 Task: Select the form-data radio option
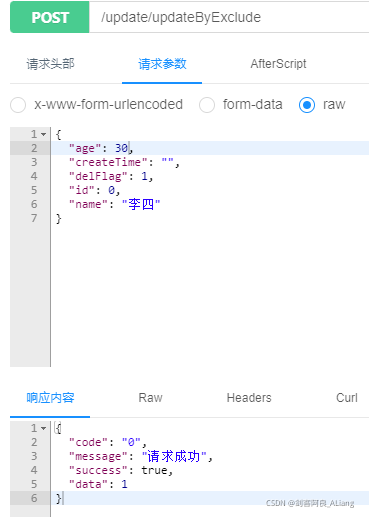207,105
